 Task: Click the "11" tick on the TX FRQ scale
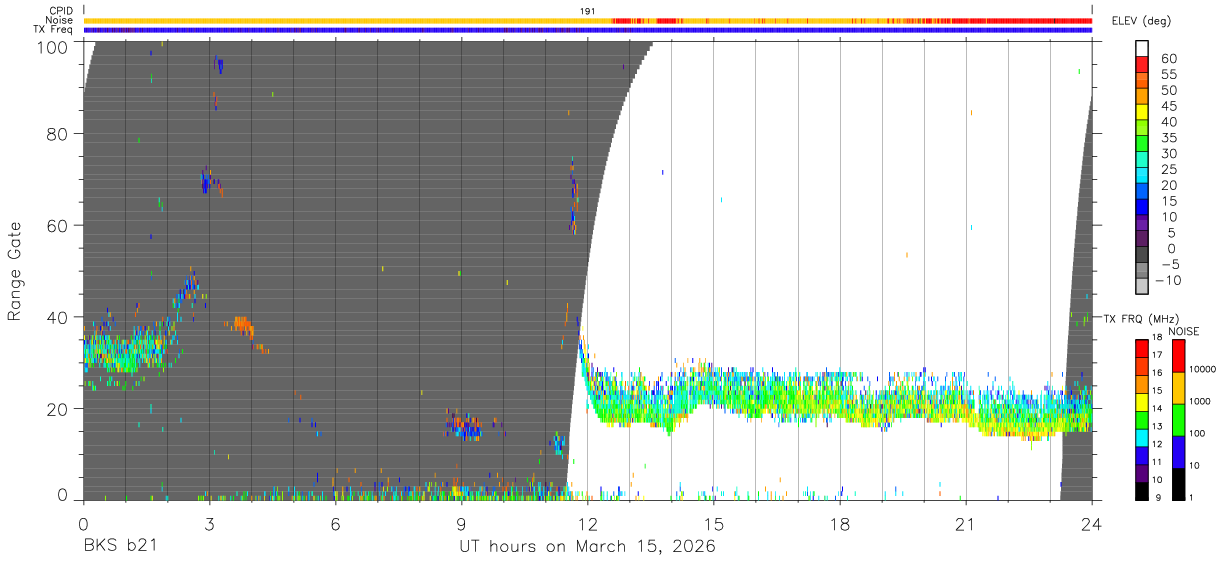[x=1159, y=463]
